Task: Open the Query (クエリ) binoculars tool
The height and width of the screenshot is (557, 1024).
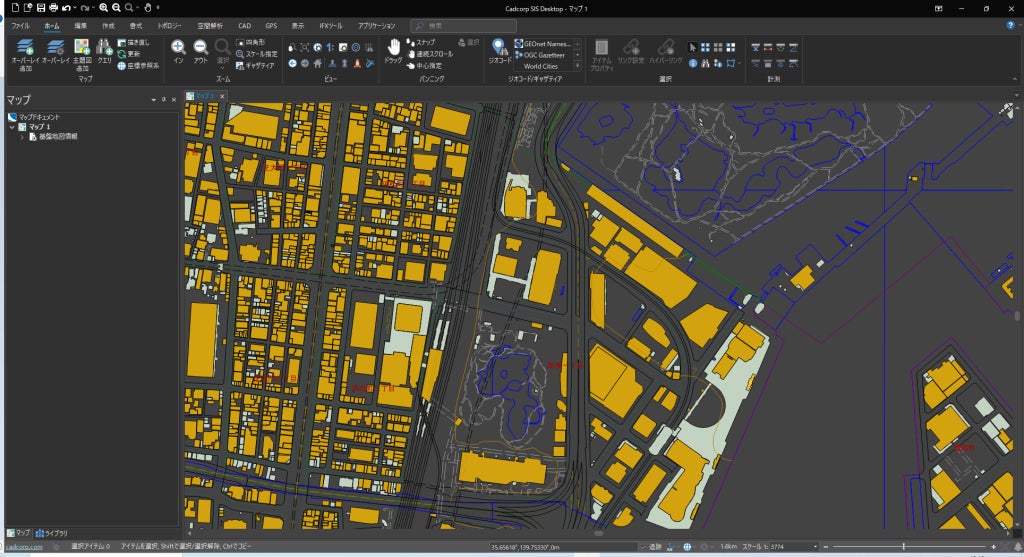Action: pyautogui.click(x=104, y=48)
